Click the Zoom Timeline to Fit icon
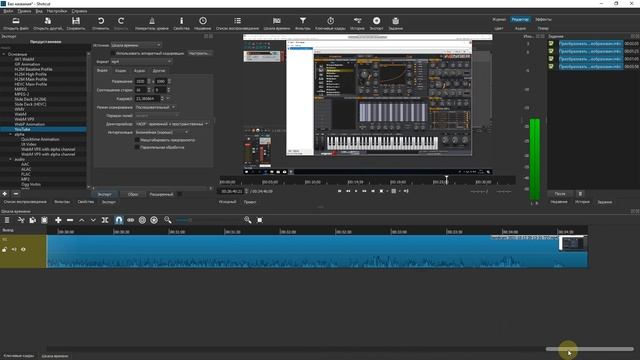Viewport: 640px width, 360px height. click(x=260, y=220)
